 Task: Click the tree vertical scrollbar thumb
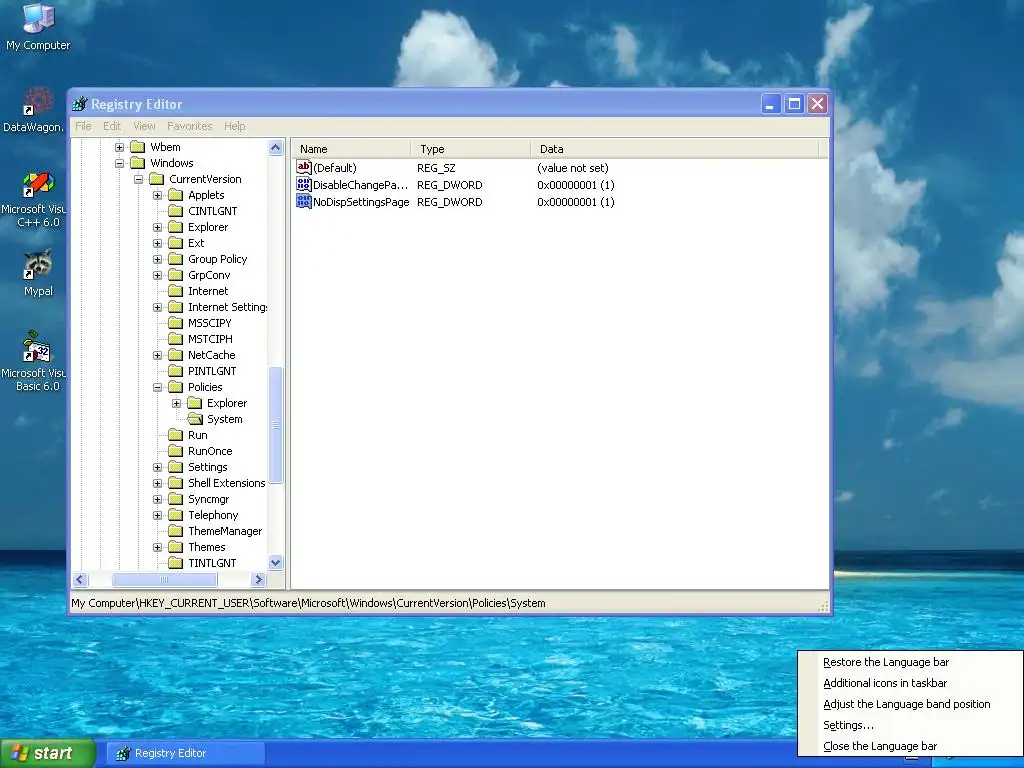276,425
